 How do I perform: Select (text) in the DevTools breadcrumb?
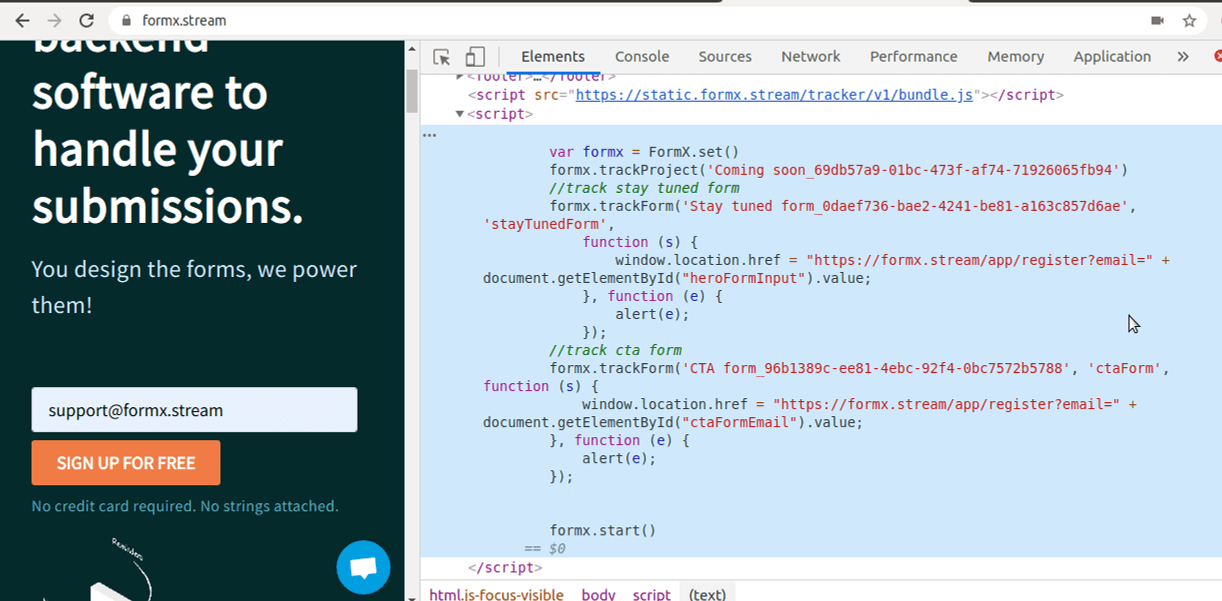[x=707, y=594]
